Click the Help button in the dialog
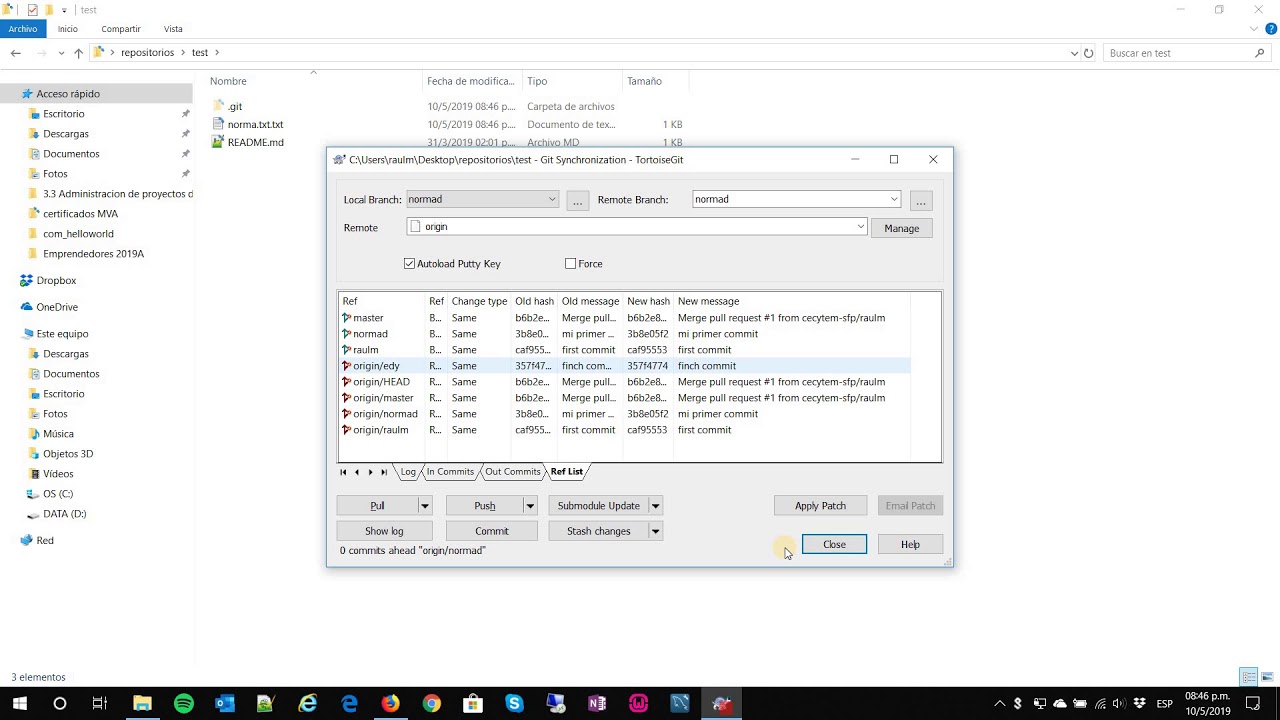1280x720 pixels. [910, 544]
